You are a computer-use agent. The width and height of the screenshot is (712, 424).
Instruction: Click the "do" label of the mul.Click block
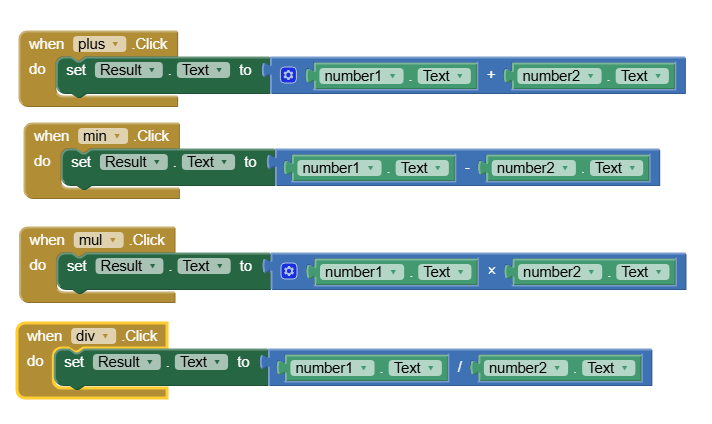[x=37, y=266]
